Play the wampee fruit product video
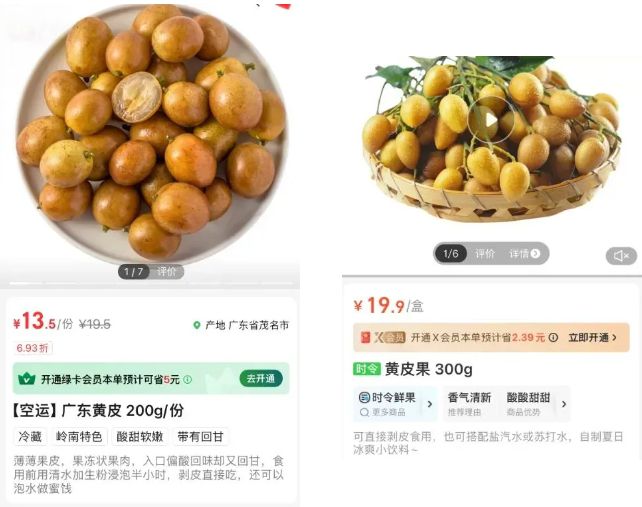Image resolution: width=642 pixels, height=507 pixels. coord(491,120)
